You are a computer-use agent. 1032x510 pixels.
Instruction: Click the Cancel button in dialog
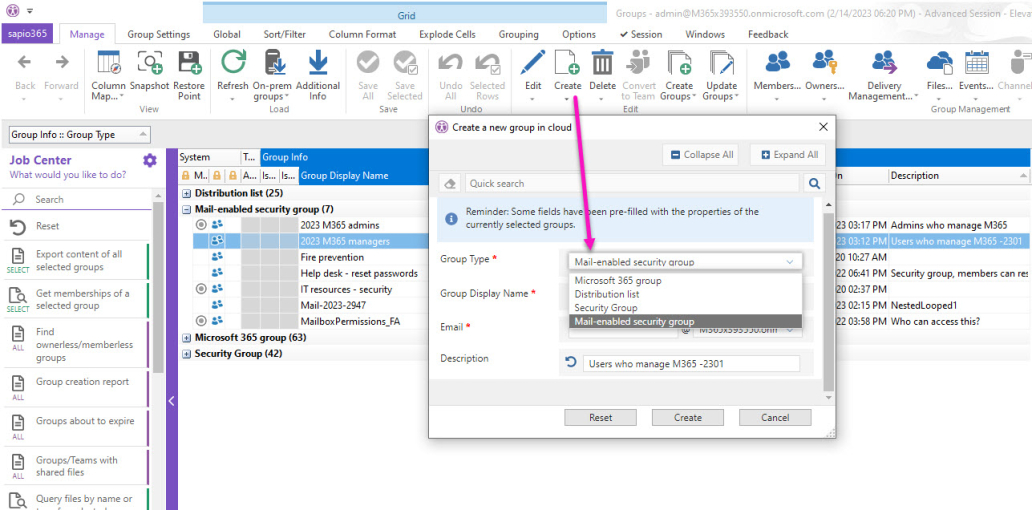(775, 418)
